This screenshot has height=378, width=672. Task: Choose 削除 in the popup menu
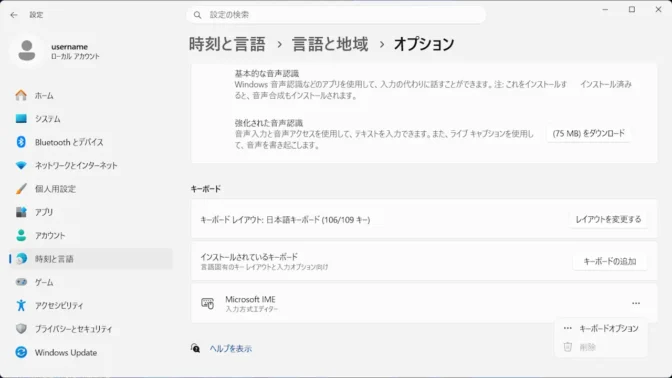point(601,347)
